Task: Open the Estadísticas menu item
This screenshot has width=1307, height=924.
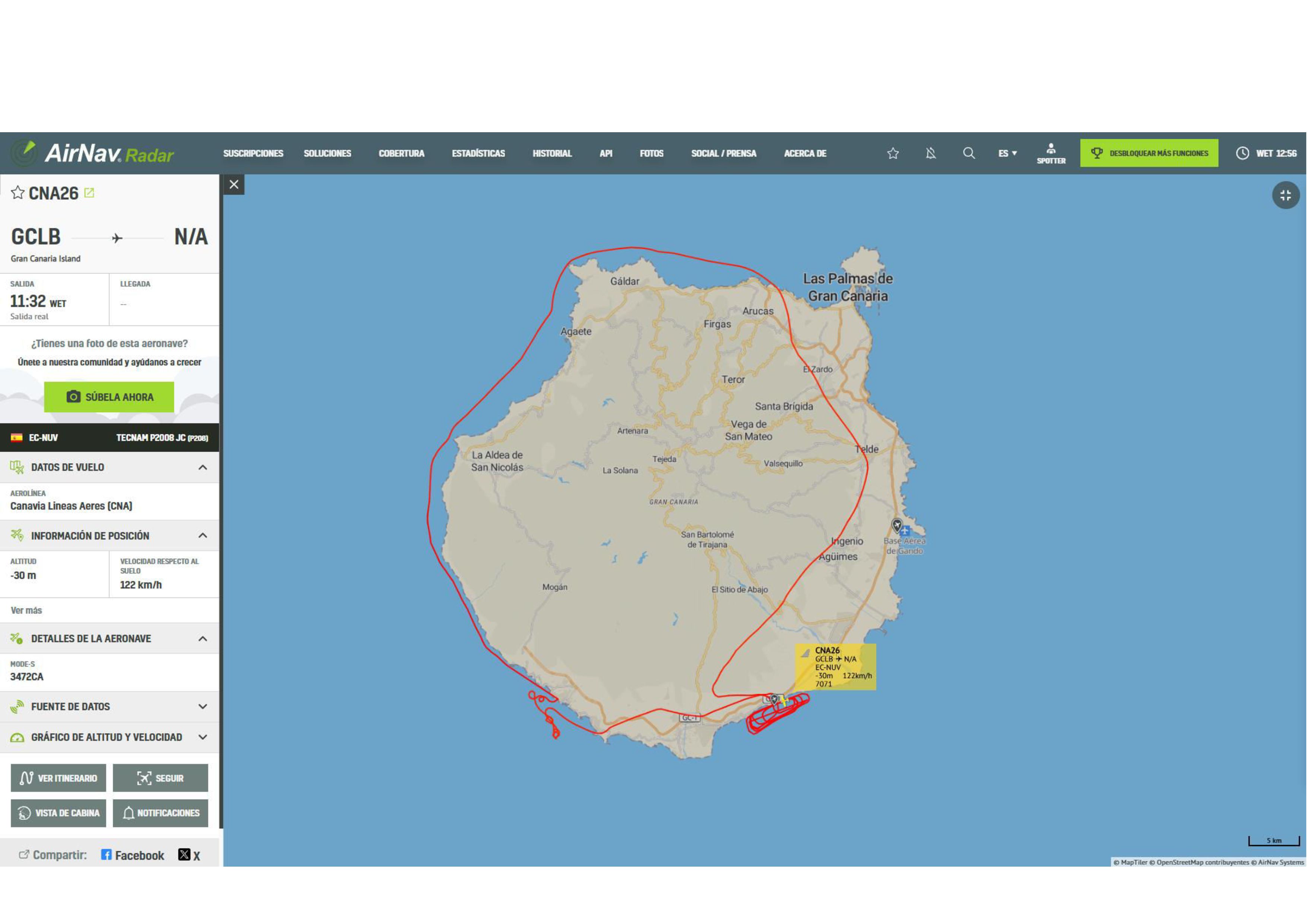Action: pyautogui.click(x=478, y=153)
